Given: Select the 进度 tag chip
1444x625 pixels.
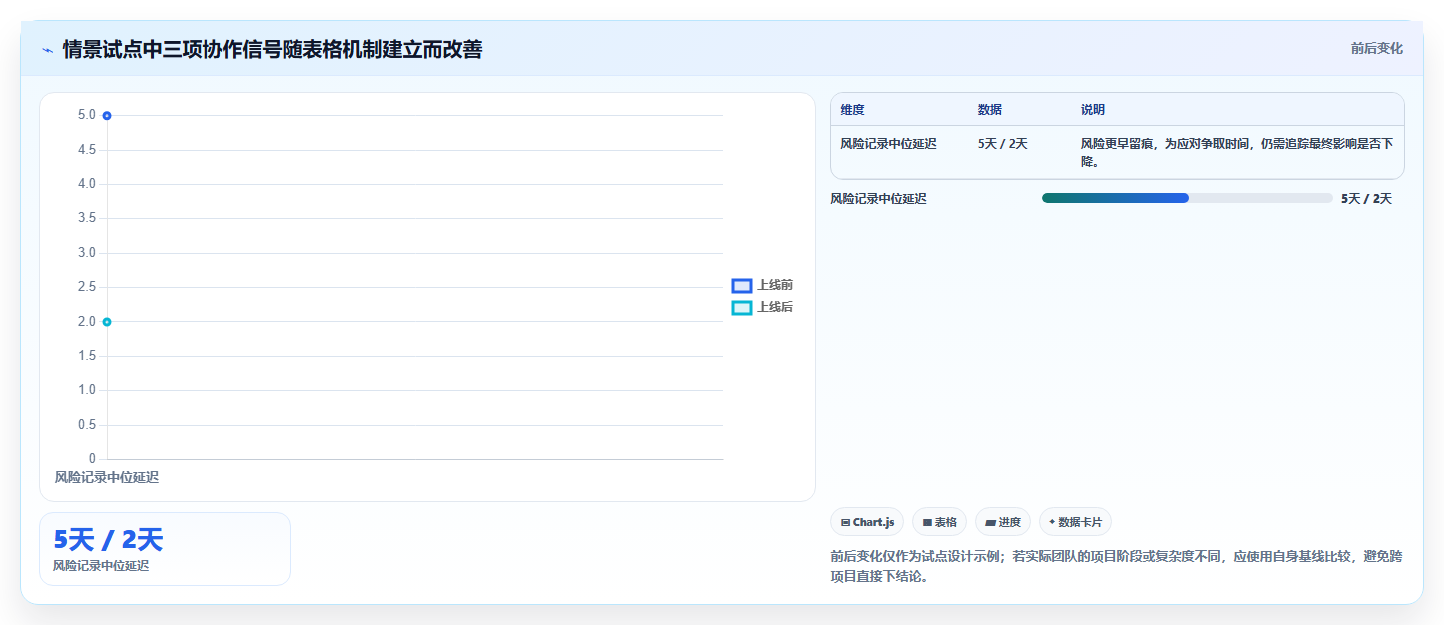Looking at the screenshot, I should (1003, 522).
